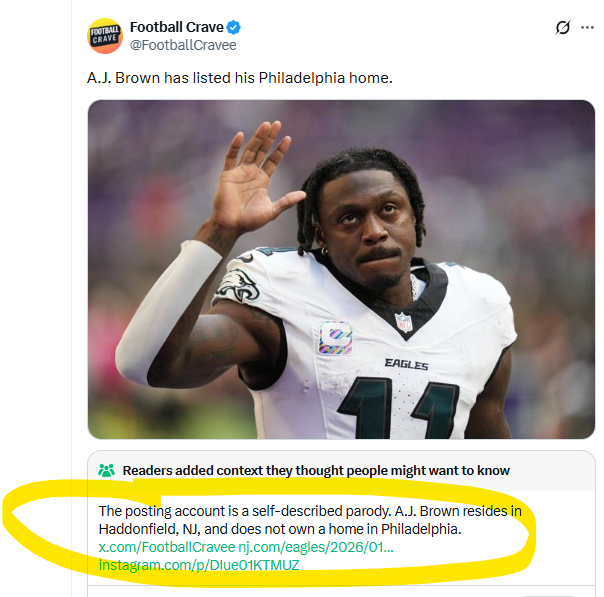This screenshot has width=604, height=597.
Task: Click the Grok icon on the post
Action: click(x=562, y=28)
